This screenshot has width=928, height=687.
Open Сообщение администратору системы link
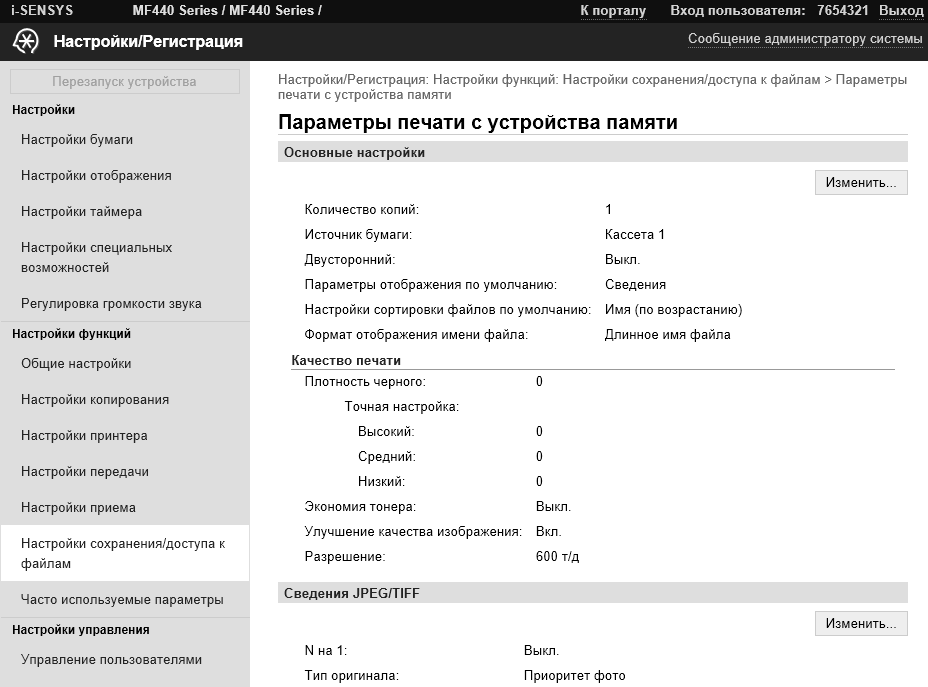coord(805,38)
